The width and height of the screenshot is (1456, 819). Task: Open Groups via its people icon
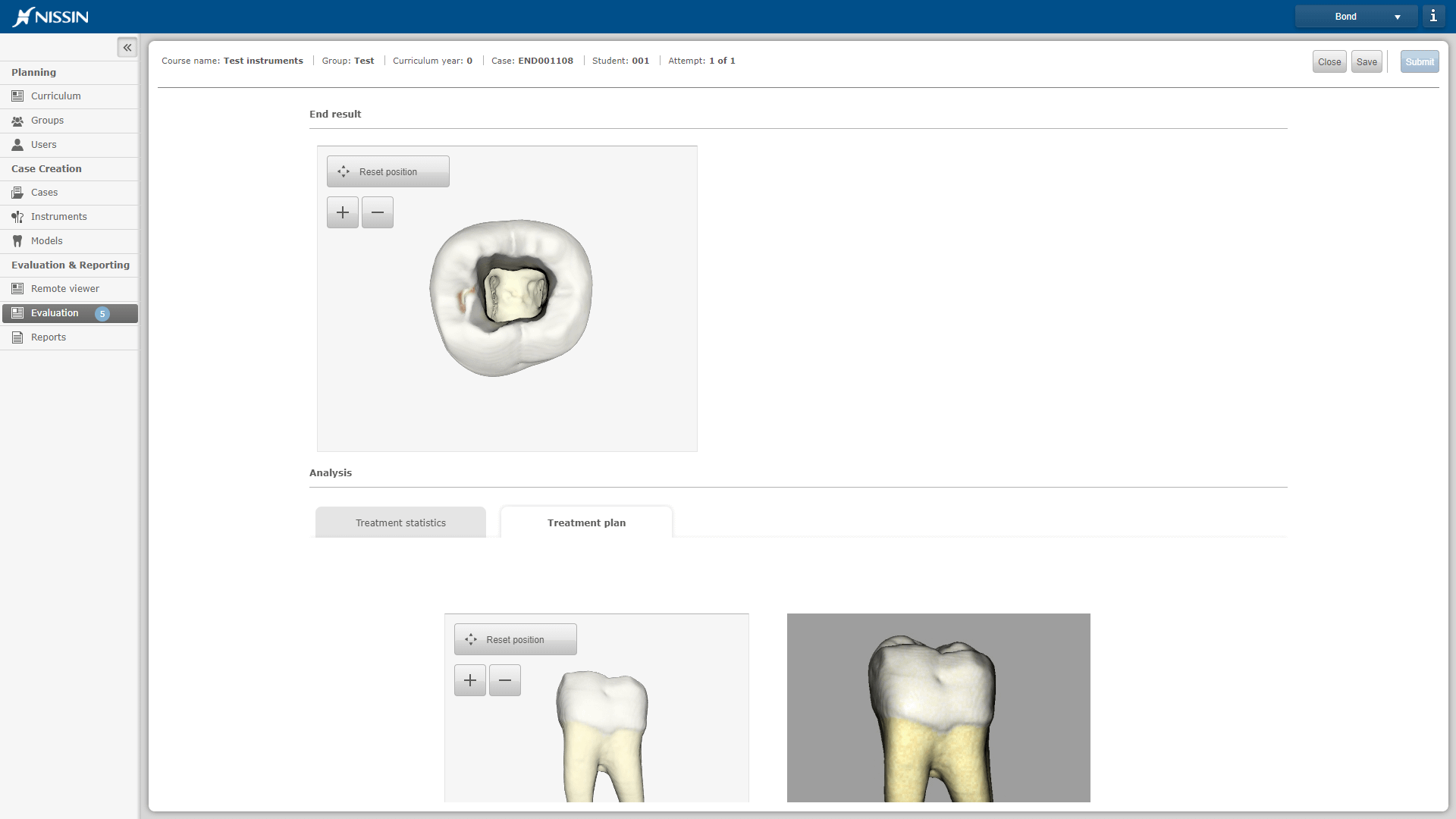coord(17,120)
